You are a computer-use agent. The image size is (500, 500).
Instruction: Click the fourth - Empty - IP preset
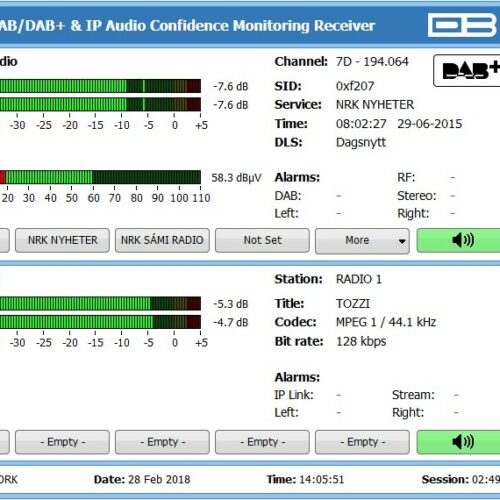(x=362, y=442)
